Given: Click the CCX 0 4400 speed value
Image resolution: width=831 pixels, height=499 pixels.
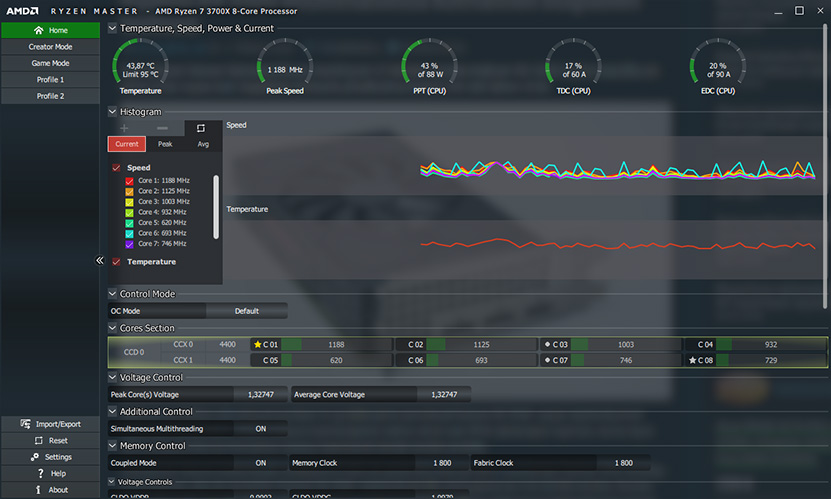Looking at the screenshot, I should point(227,344).
